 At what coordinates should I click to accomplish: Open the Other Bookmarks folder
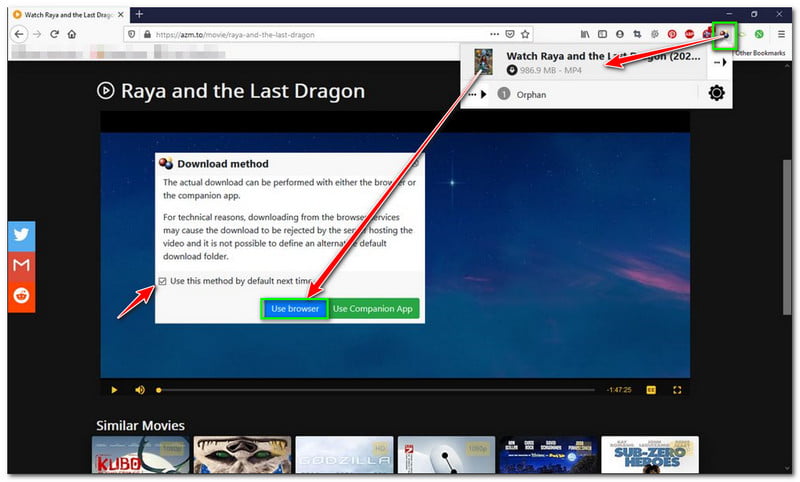coord(760,53)
